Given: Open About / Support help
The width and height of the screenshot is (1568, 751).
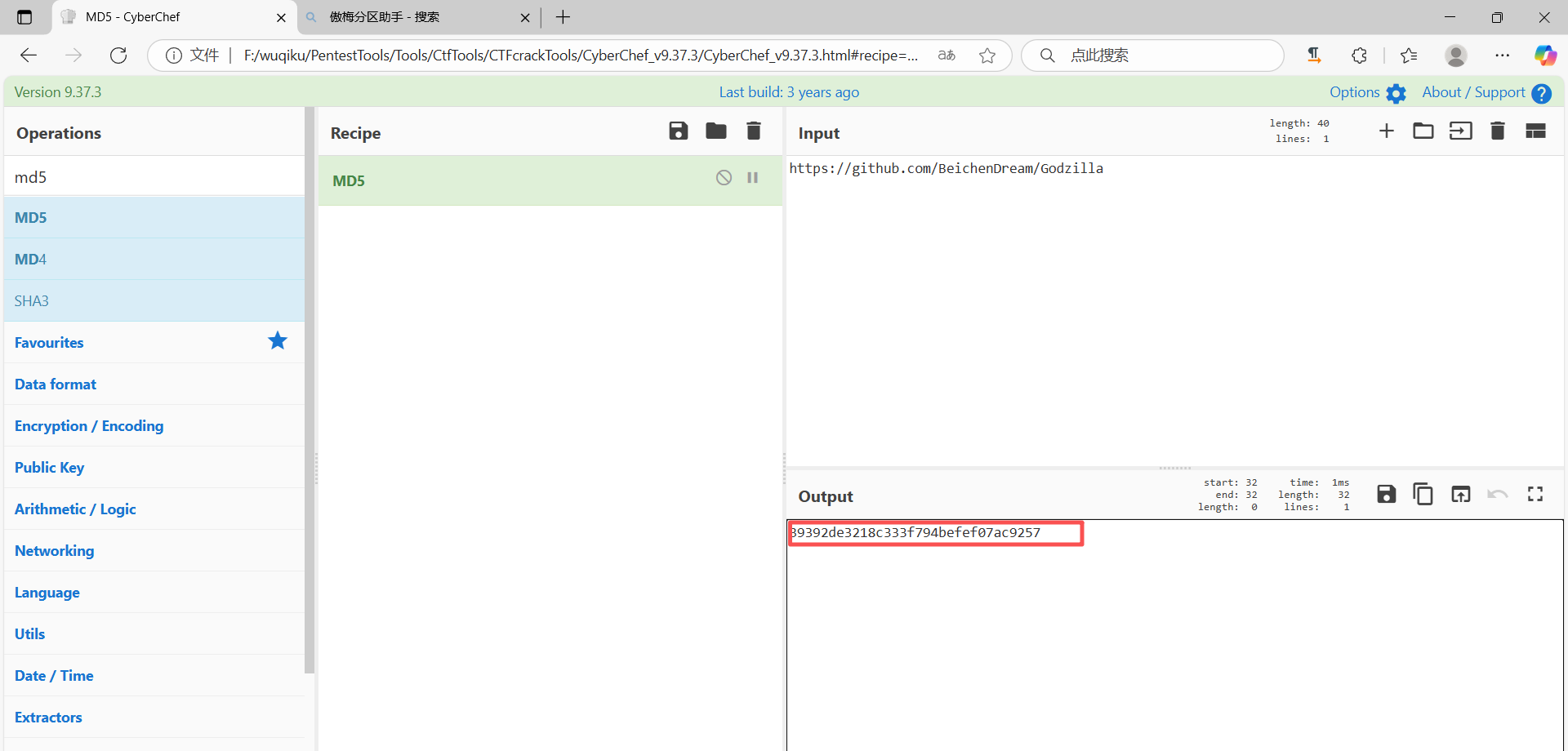Looking at the screenshot, I should tap(1486, 93).
